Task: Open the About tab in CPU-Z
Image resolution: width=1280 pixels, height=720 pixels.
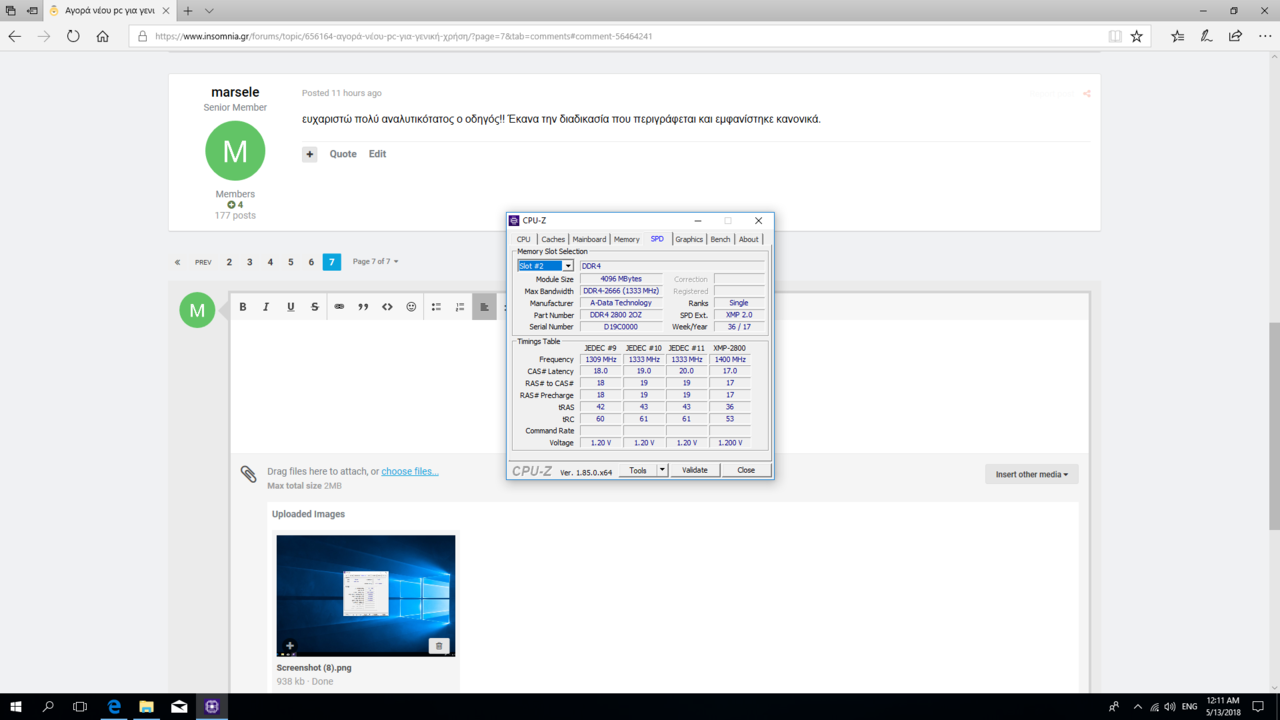Action: (x=749, y=239)
